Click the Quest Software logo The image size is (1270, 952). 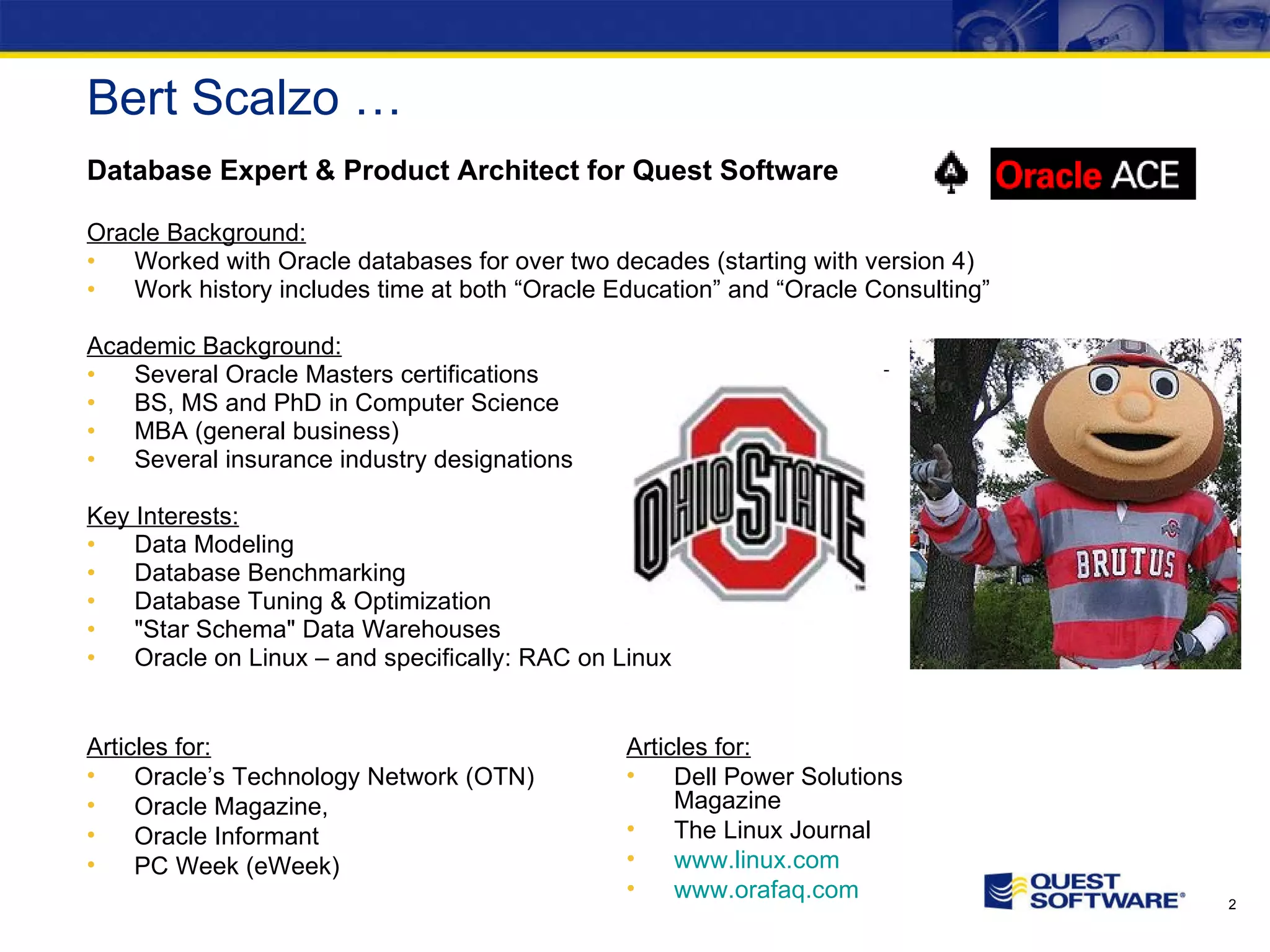tap(1083, 891)
